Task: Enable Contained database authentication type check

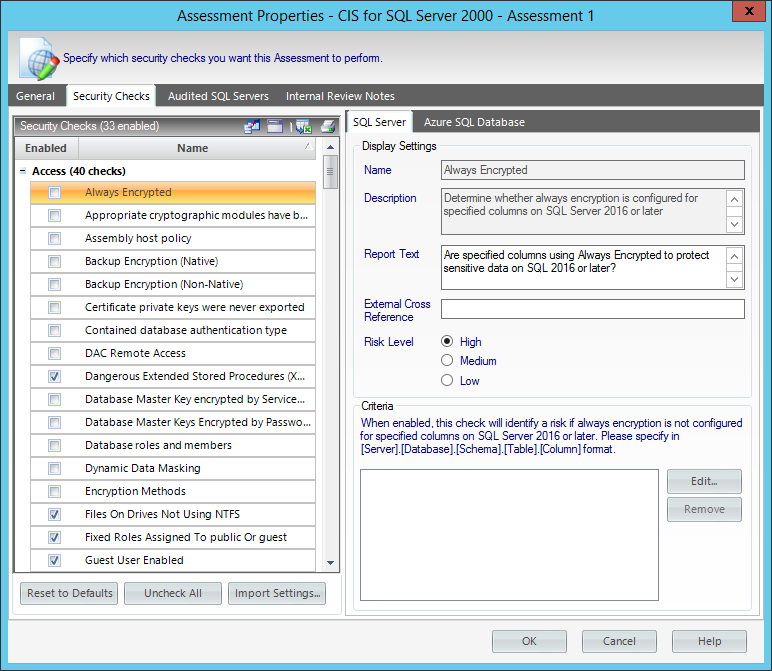Action: [x=55, y=330]
